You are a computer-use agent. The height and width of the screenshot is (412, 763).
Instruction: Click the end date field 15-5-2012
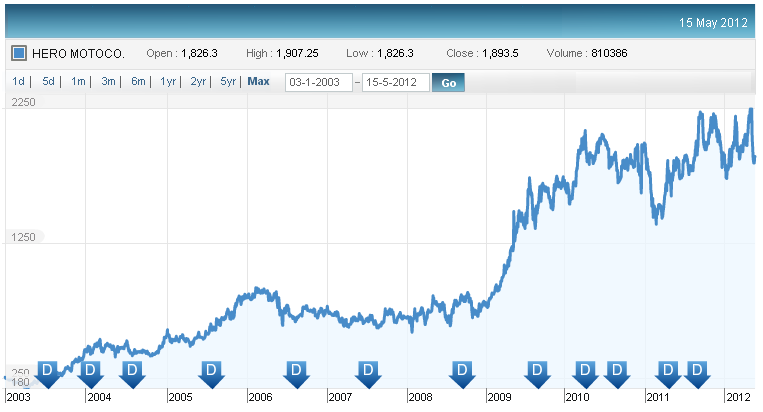(395, 83)
